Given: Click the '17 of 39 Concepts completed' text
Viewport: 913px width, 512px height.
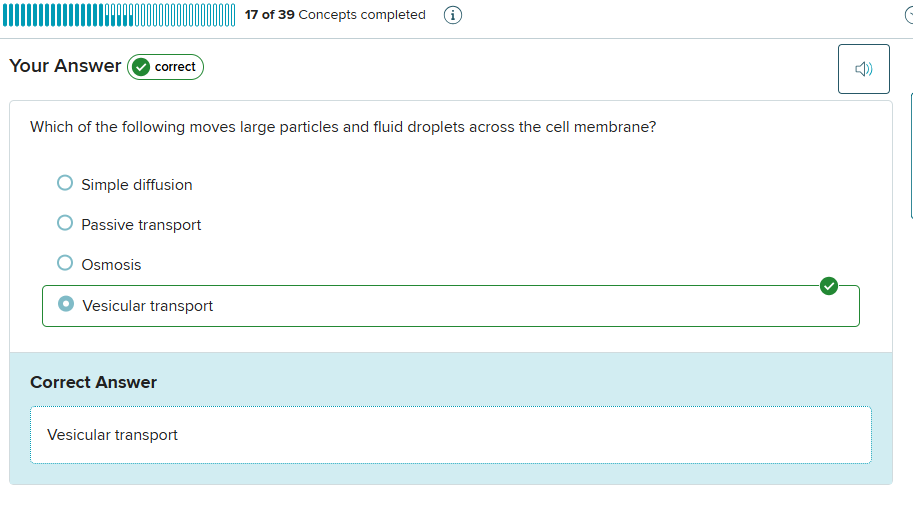Looking at the screenshot, I should coord(335,15).
